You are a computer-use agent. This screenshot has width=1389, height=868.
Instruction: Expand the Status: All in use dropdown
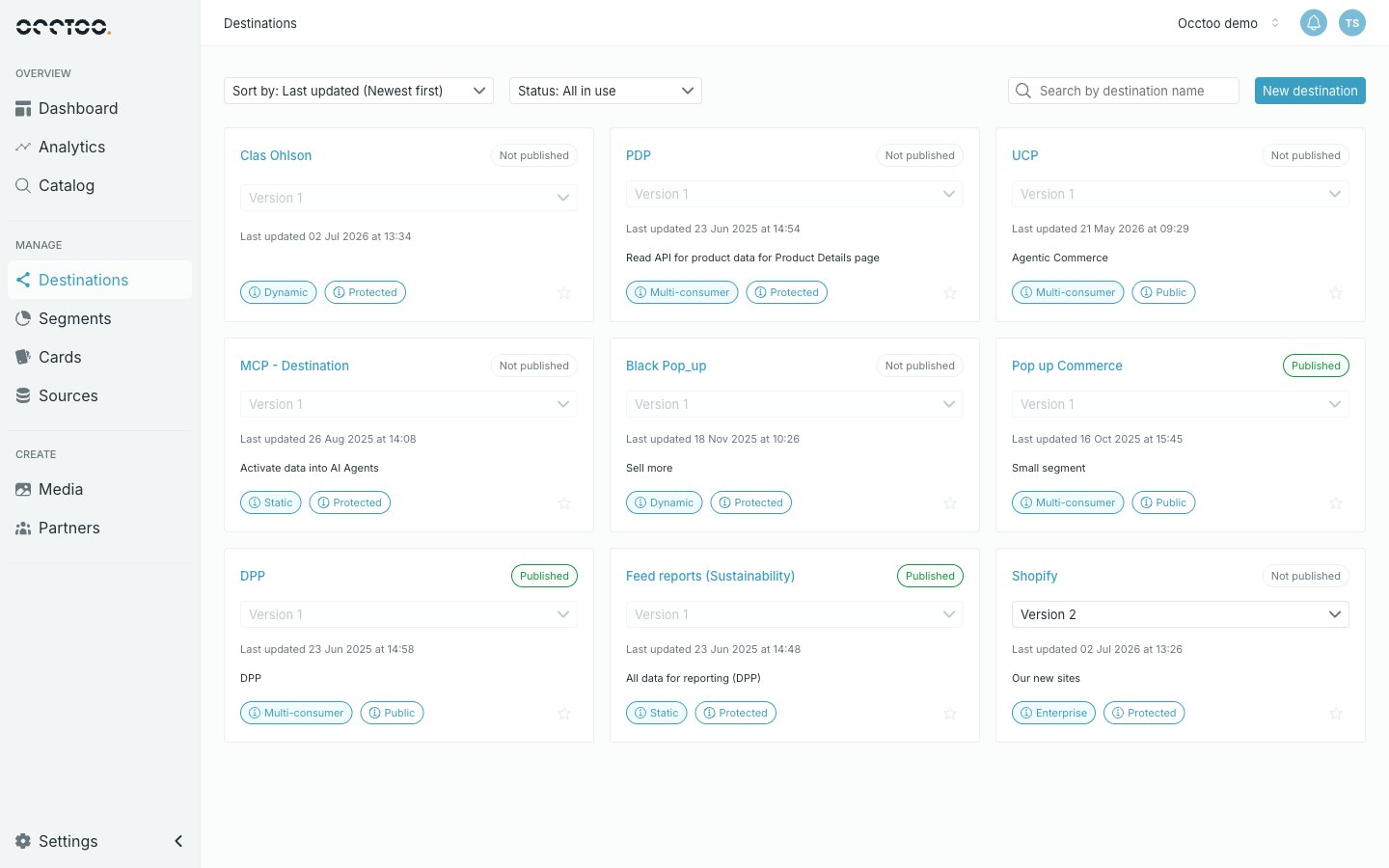[x=606, y=91]
